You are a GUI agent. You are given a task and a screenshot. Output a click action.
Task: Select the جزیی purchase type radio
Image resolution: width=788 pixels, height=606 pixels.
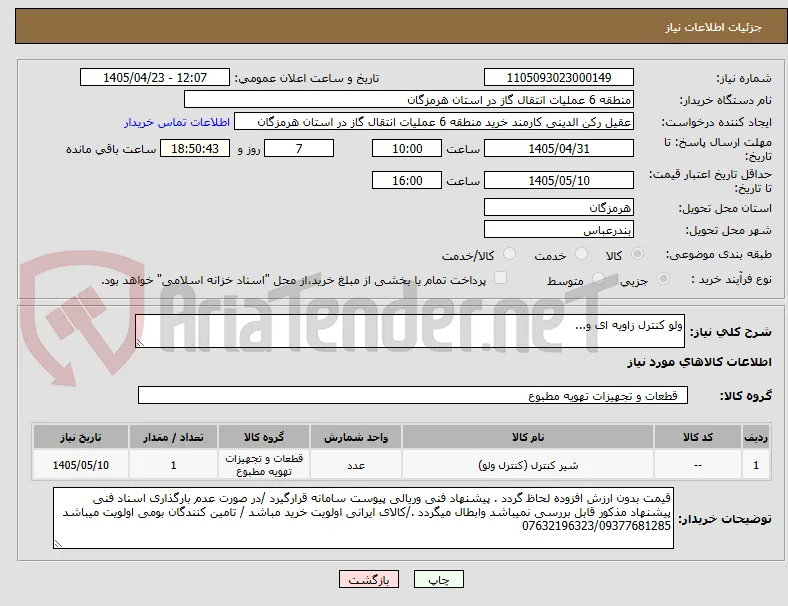663,278
